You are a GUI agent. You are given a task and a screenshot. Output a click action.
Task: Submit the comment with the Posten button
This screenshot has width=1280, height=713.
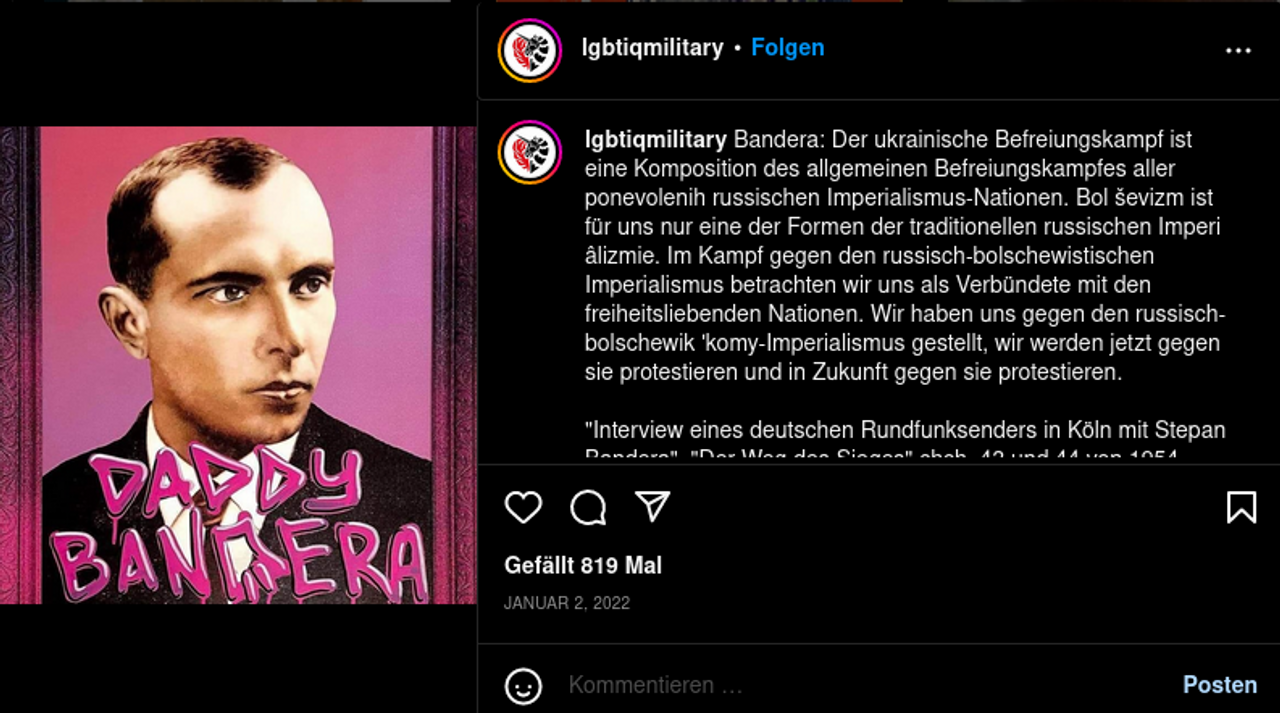(x=1220, y=685)
